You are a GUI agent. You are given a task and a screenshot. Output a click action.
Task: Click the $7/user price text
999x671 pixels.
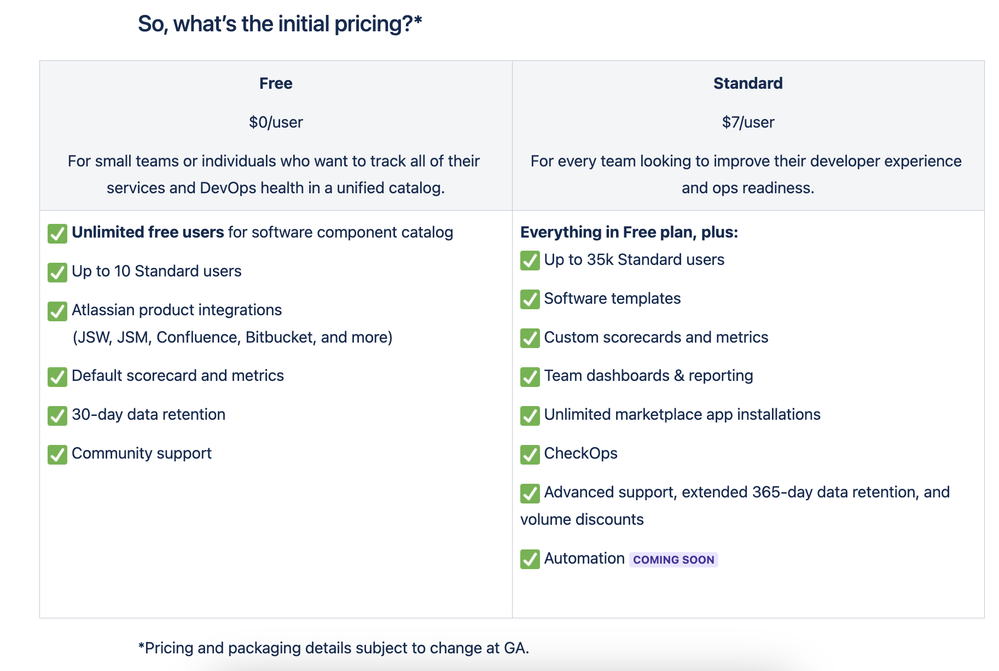pos(748,123)
